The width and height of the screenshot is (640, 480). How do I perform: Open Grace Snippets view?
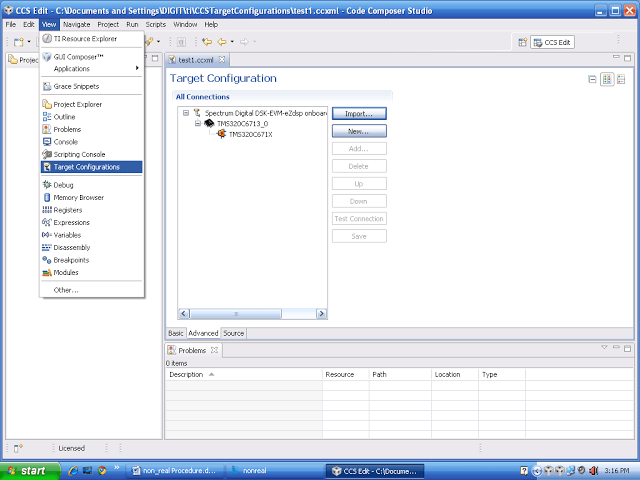[91, 86]
